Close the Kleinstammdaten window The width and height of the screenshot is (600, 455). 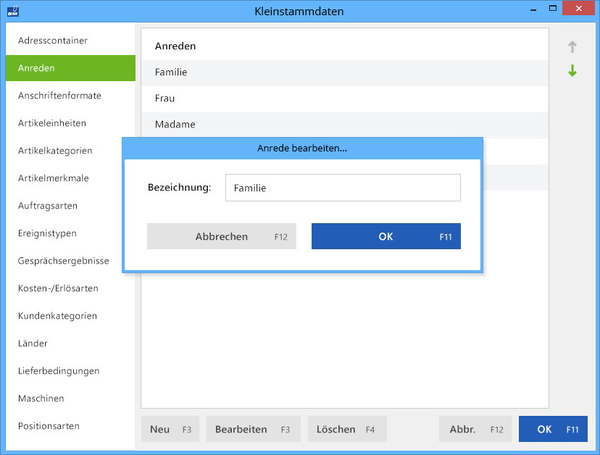pyautogui.click(x=579, y=8)
